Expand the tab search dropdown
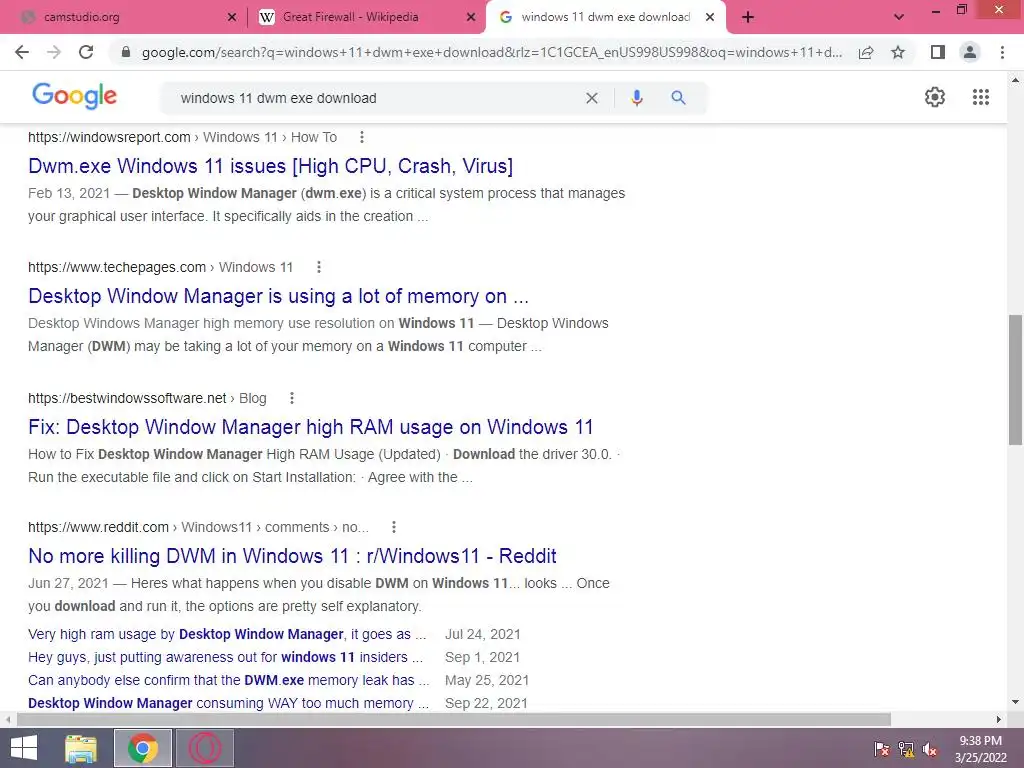This screenshot has width=1024, height=768. coord(899,18)
